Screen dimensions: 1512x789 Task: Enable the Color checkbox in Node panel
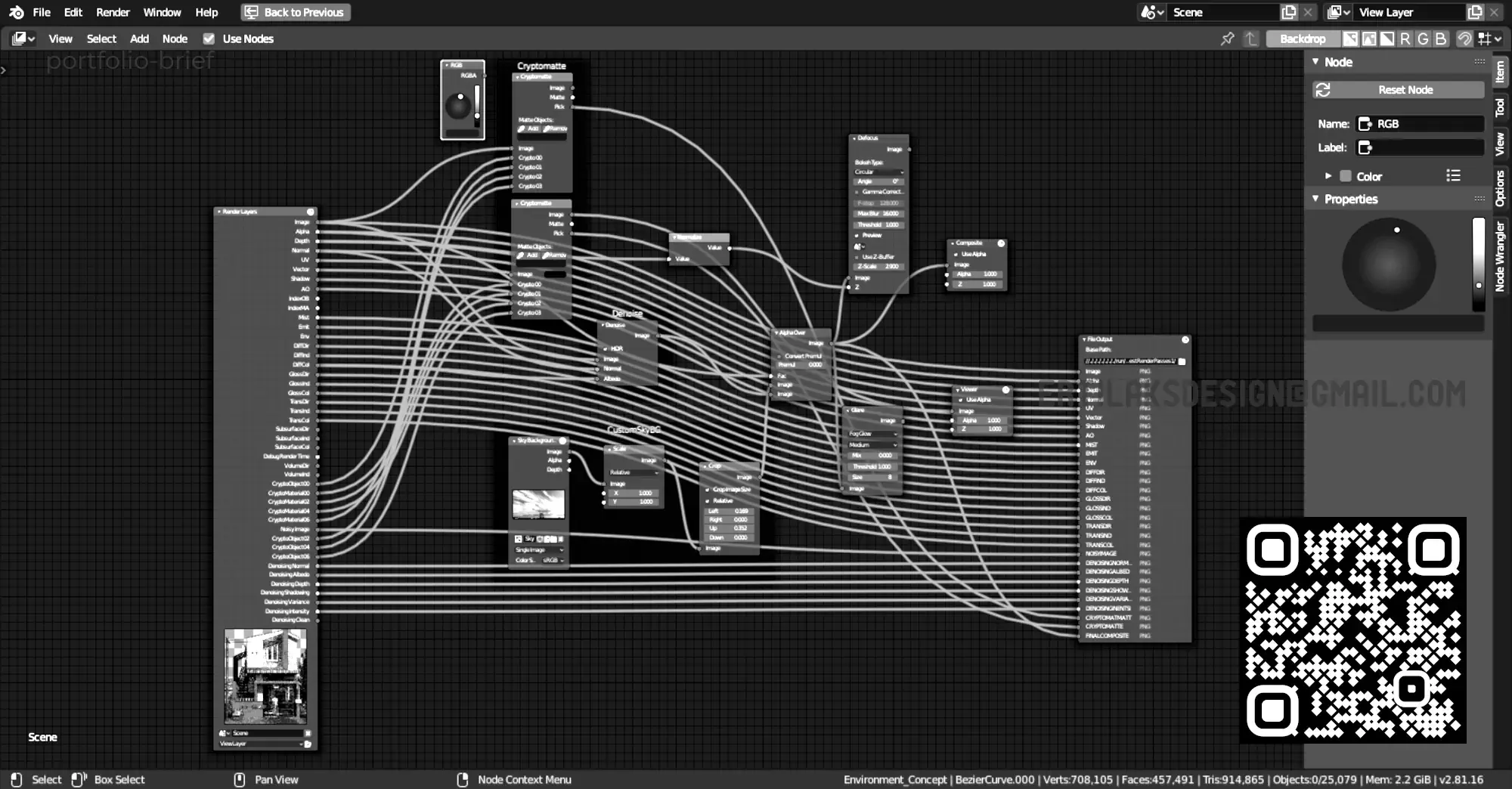coord(1346,176)
